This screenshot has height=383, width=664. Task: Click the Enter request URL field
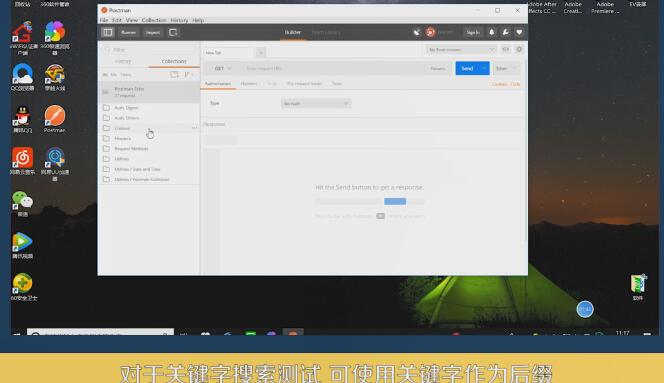tap(332, 68)
